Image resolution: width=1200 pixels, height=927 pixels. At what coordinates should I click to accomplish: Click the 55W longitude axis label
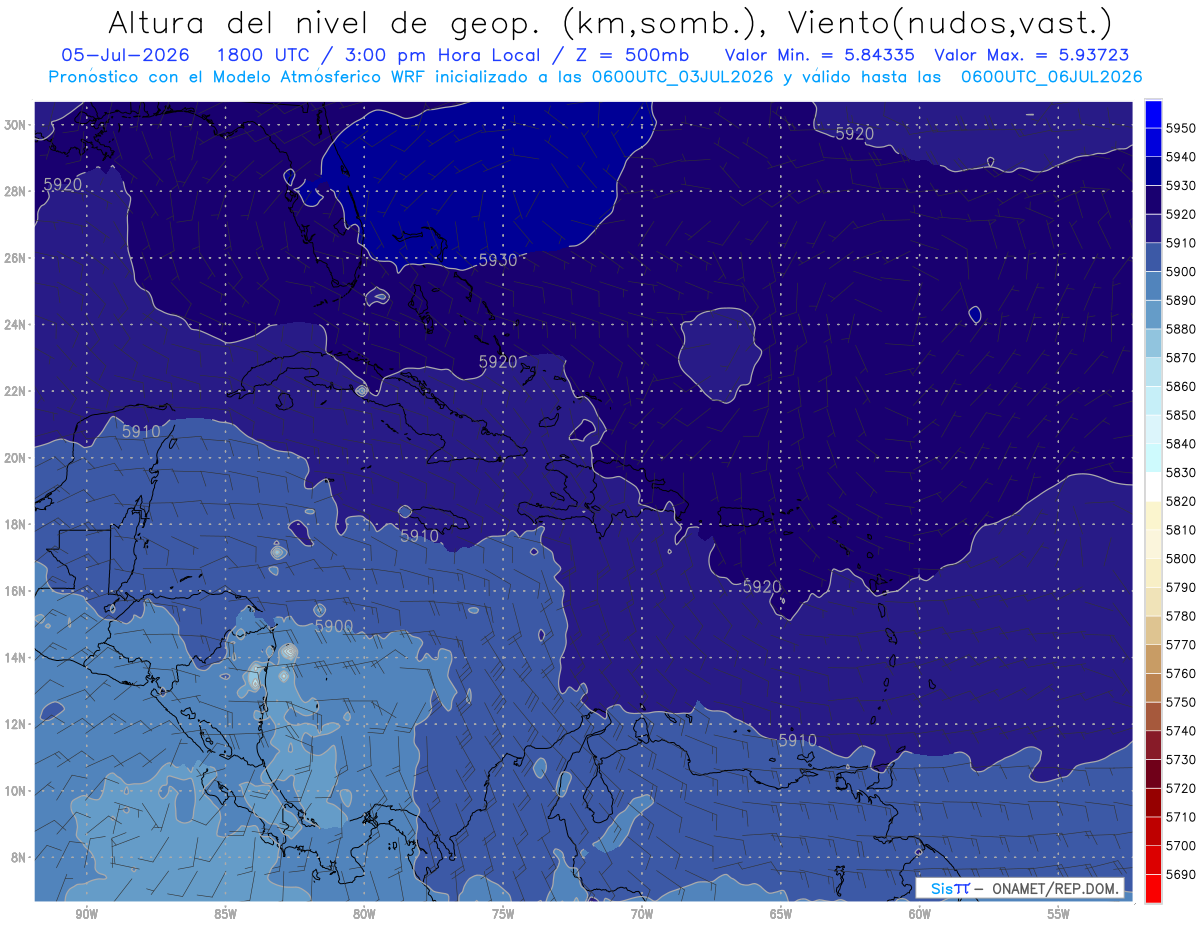(x=1059, y=913)
